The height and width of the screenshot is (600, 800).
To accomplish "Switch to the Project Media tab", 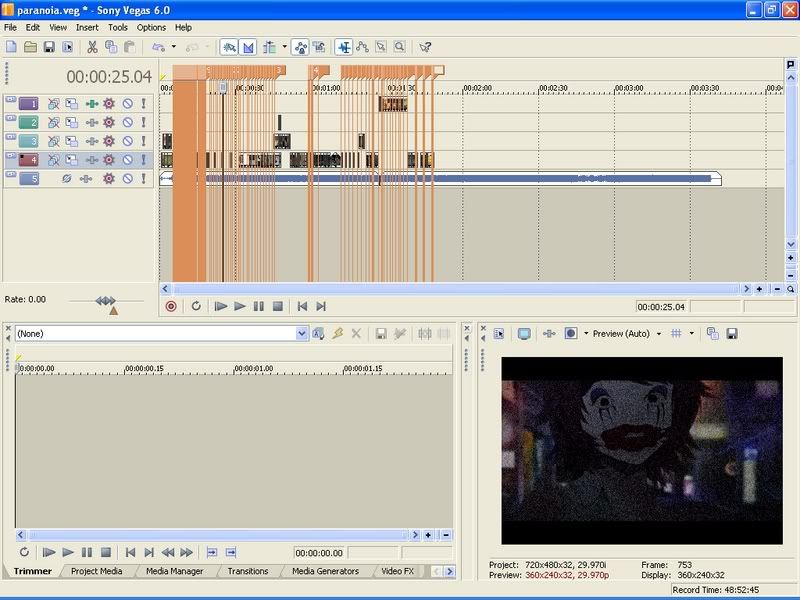I will click(97, 571).
